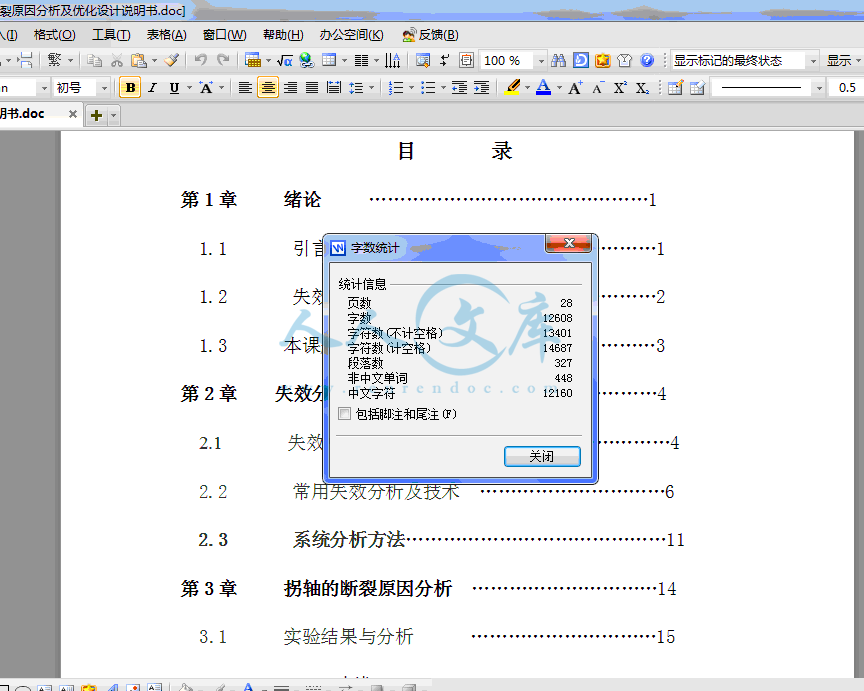This screenshot has height=691, width=864.
Task: Close the 字数统计 dialog with X
Action: (568, 243)
